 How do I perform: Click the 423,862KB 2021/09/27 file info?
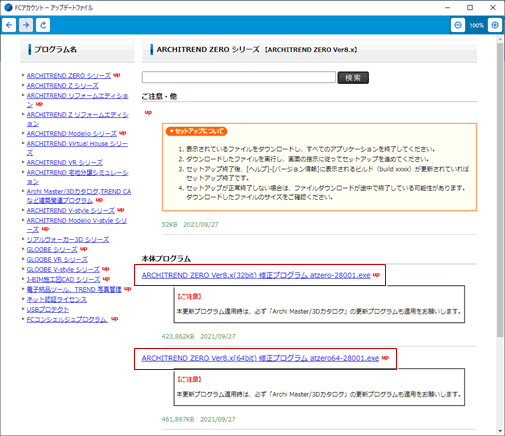199,336
